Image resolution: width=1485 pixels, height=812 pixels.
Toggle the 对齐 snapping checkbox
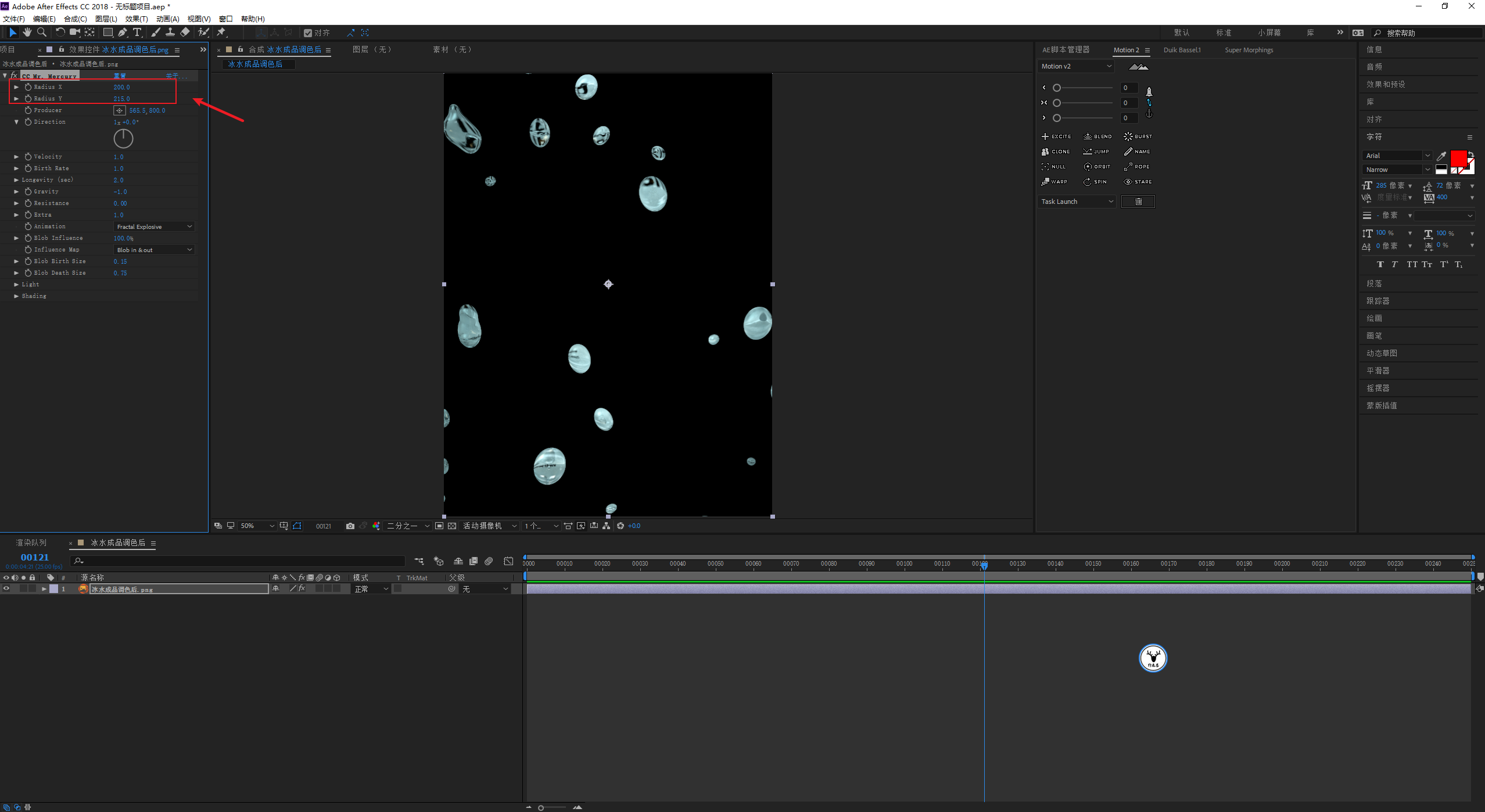[x=308, y=33]
